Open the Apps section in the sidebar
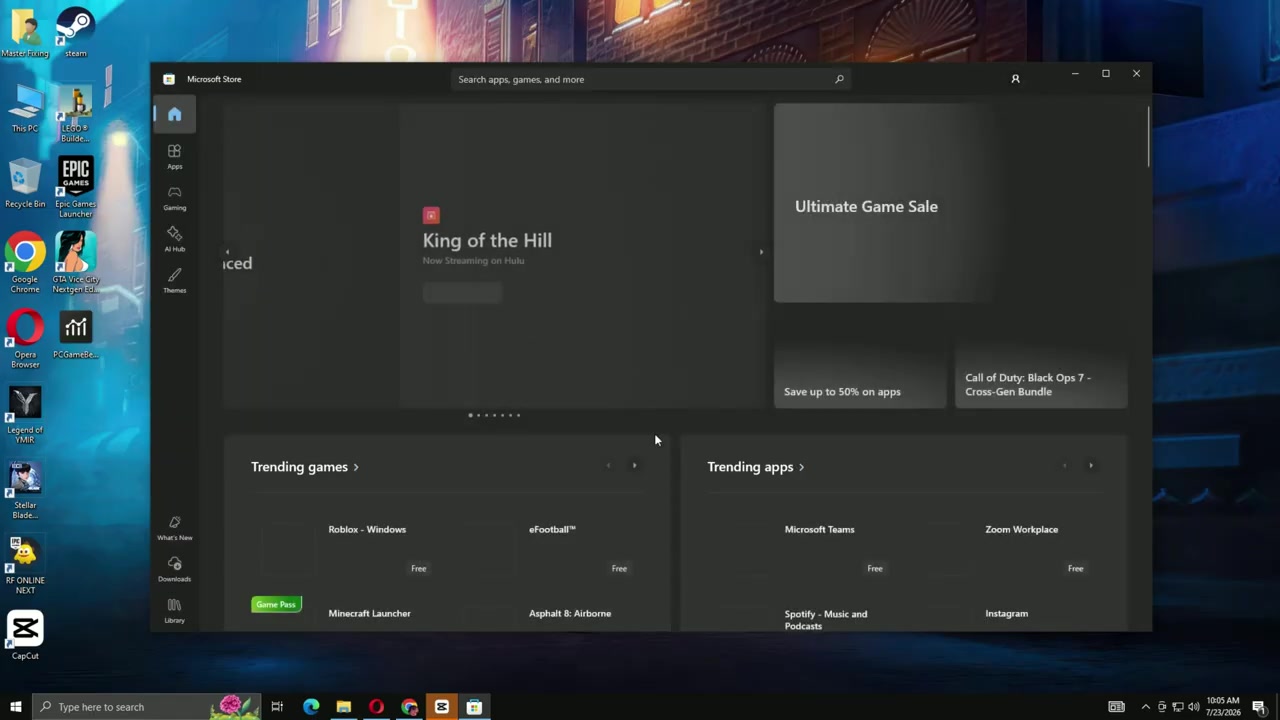1280x720 pixels. tap(174, 156)
